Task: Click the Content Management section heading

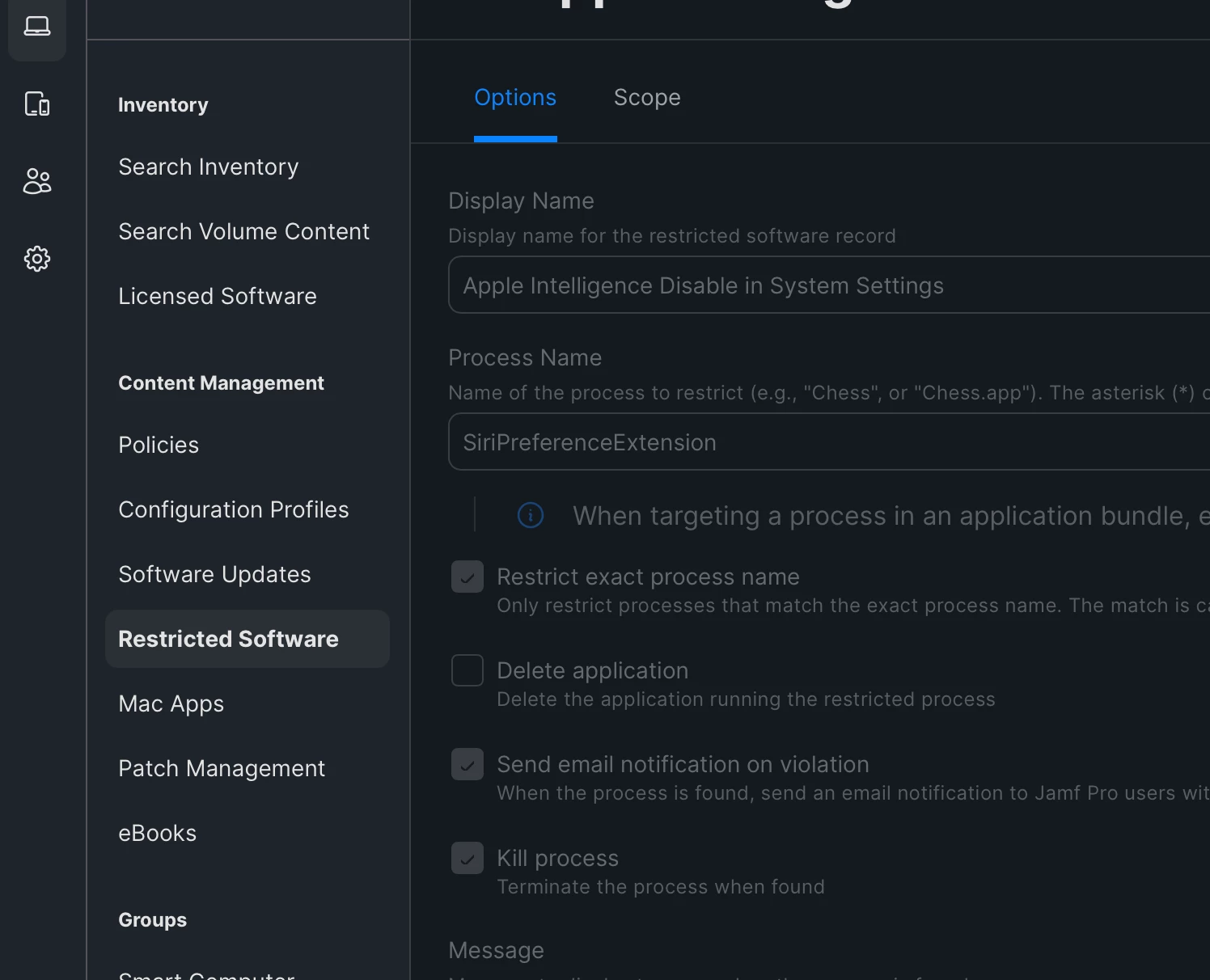Action: pyautogui.click(x=221, y=383)
